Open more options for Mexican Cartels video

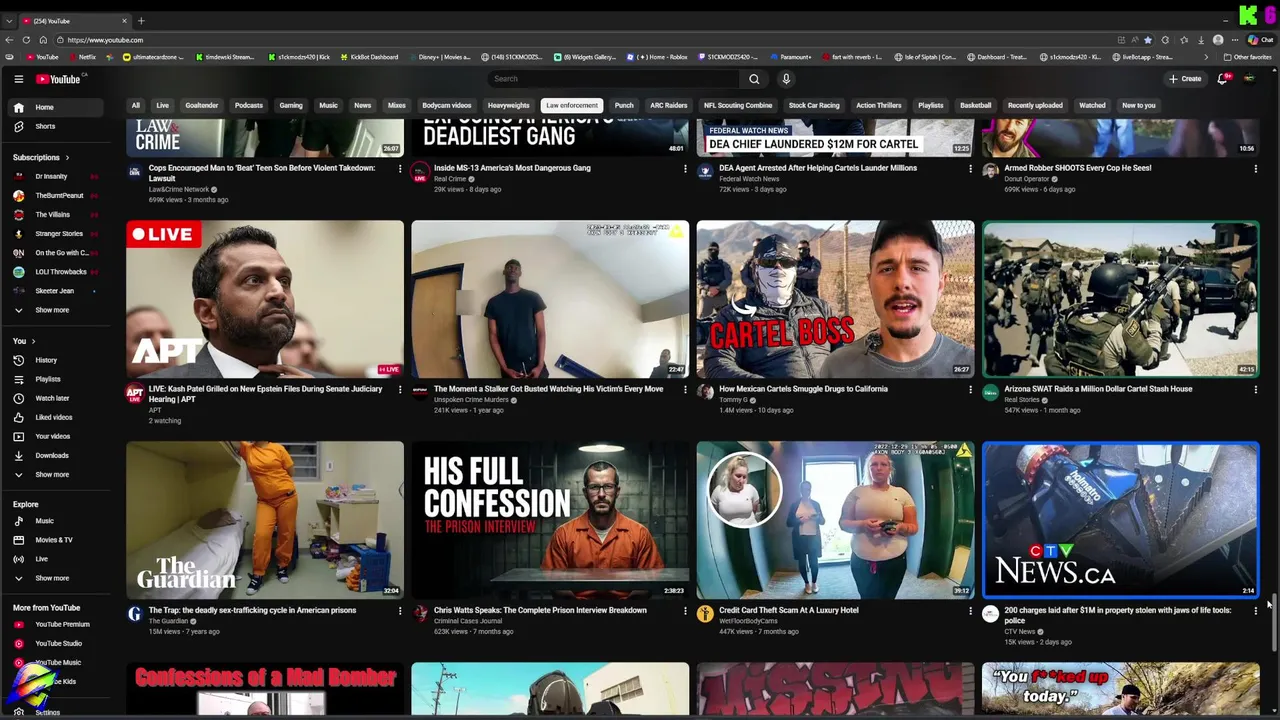pyautogui.click(x=970, y=390)
